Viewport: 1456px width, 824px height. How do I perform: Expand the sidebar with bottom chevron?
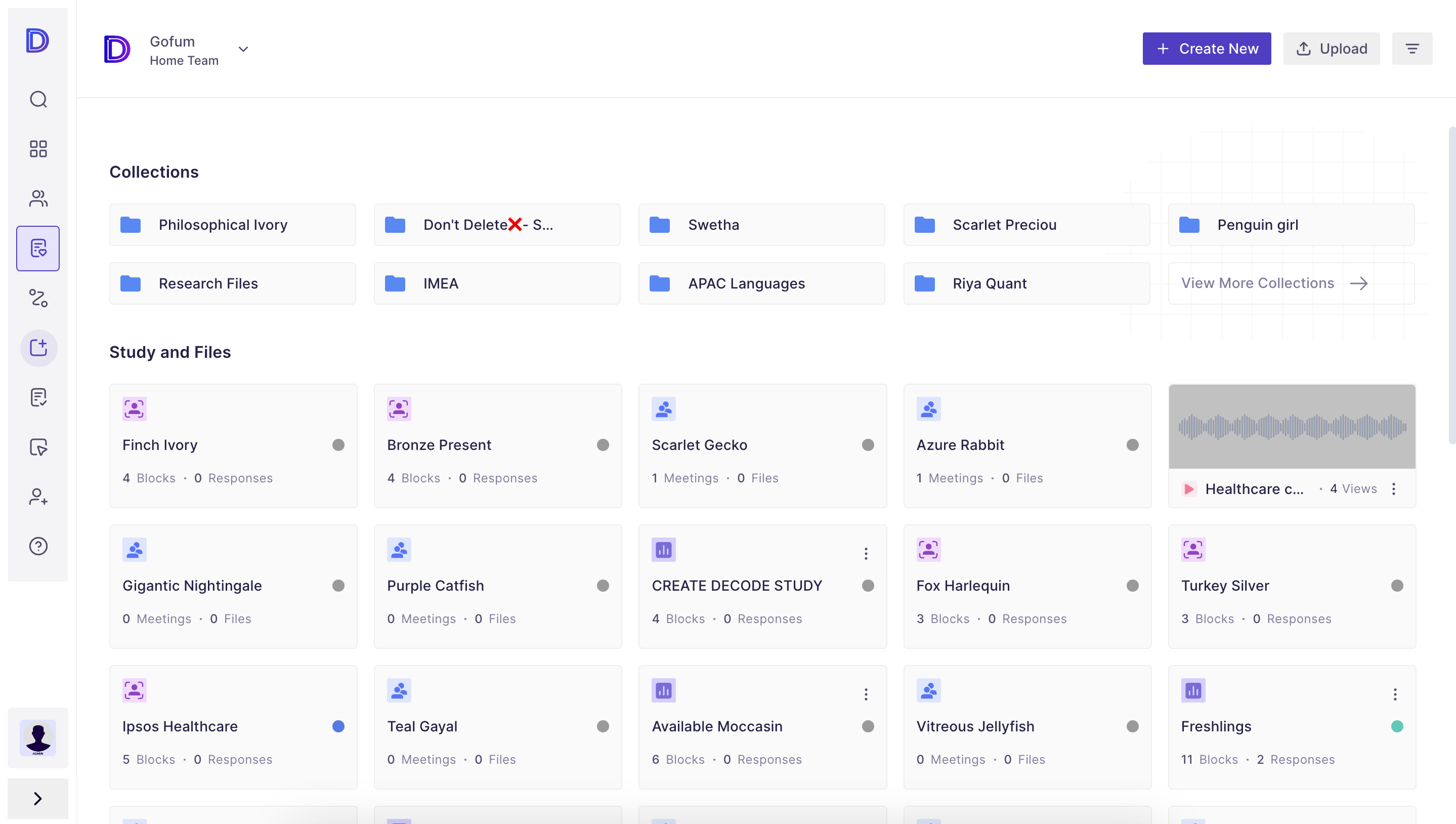pyautogui.click(x=38, y=799)
